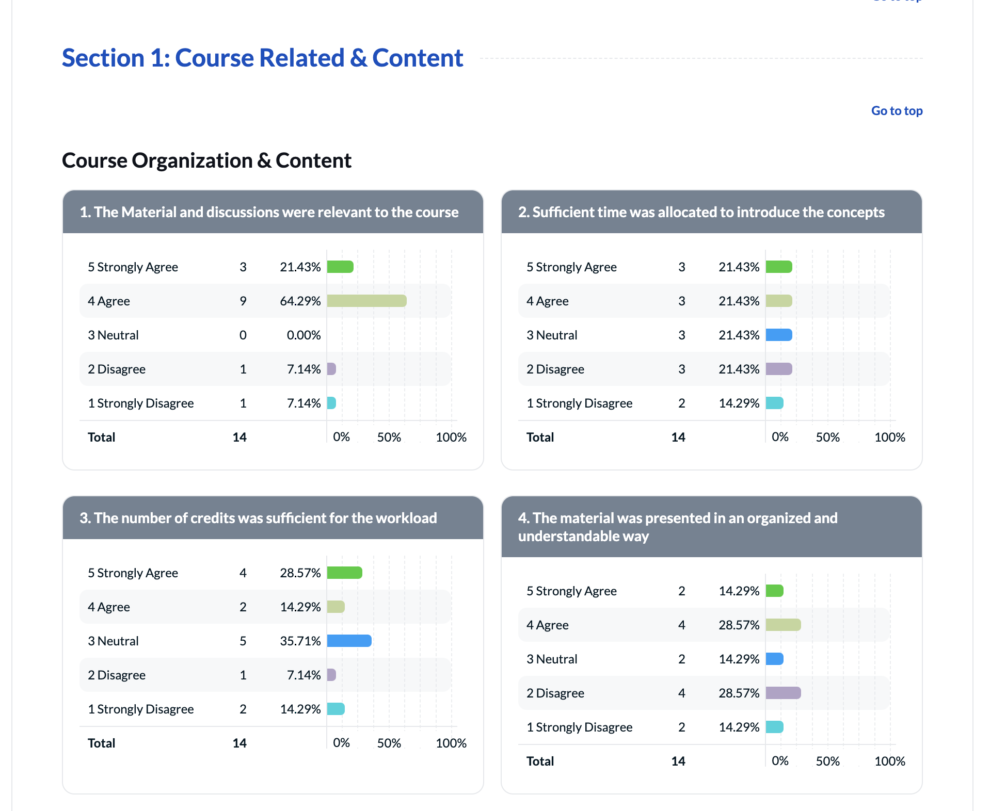Click the 100% axis label in question 1 chart
Viewport: 990px width, 811px height.
[x=451, y=437]
